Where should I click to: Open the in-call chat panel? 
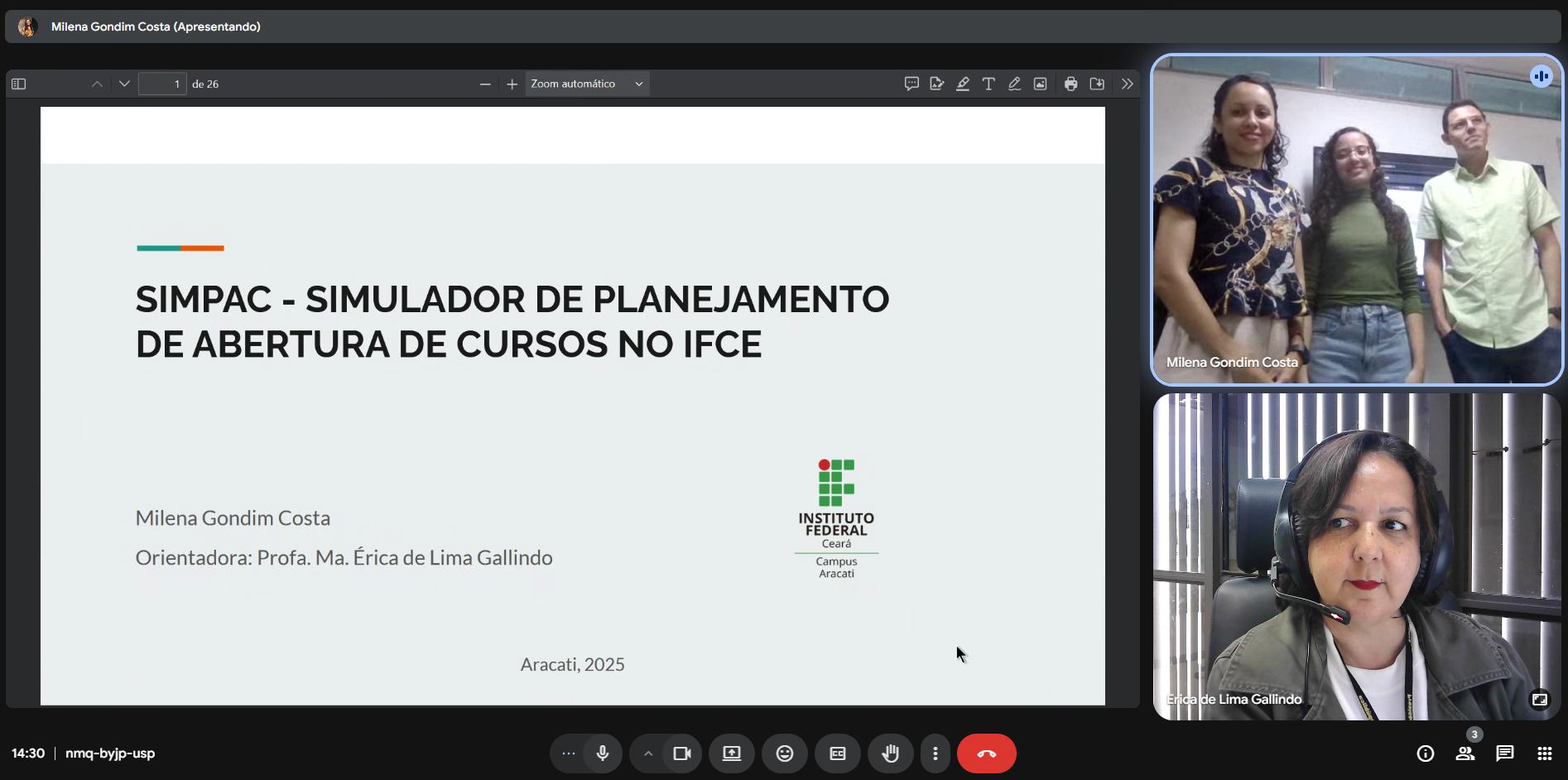click(1504, 754)
